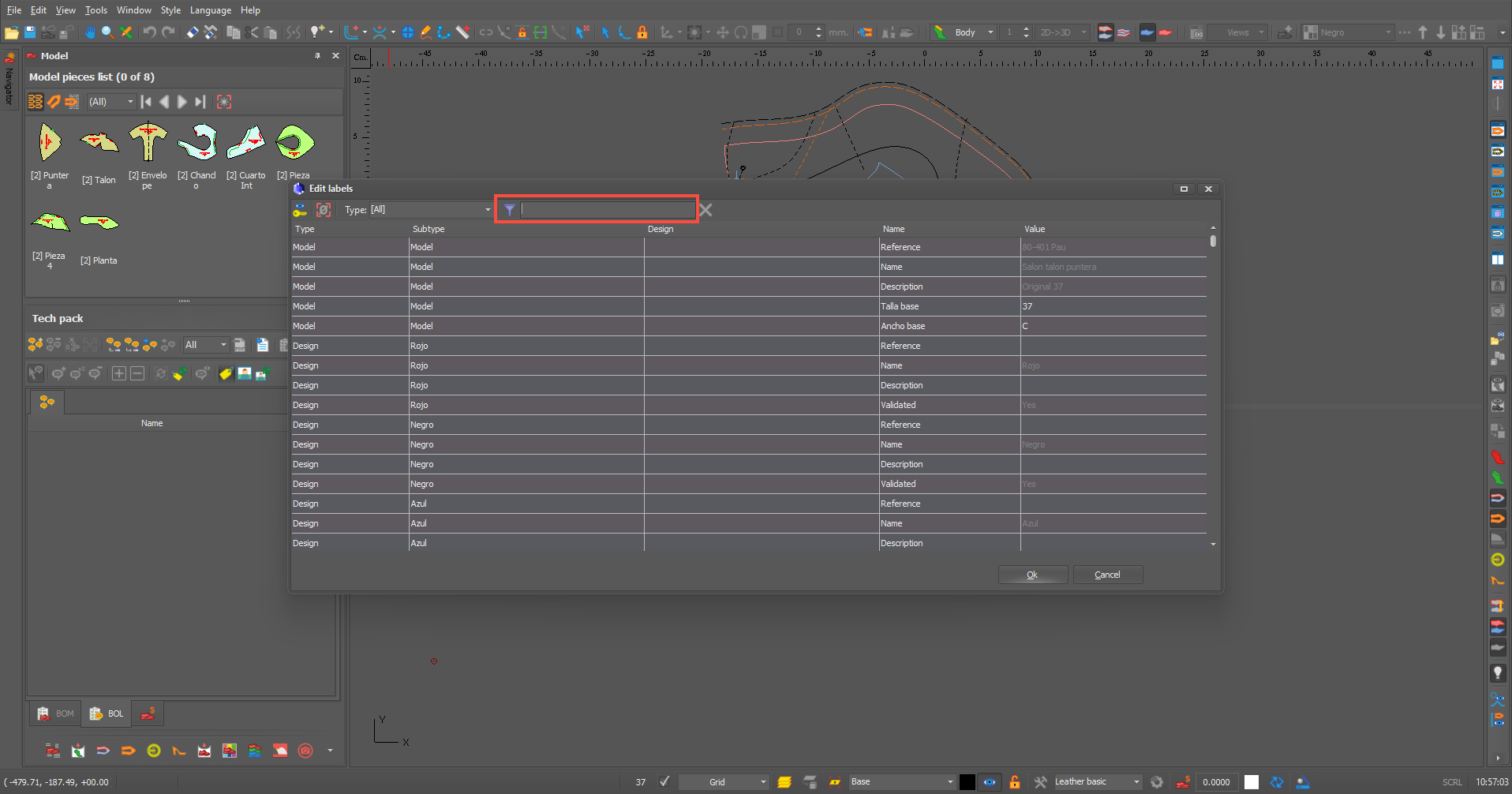Select the Pan hand tool
The image size is (1512, 794).
[x=90, y=32]
